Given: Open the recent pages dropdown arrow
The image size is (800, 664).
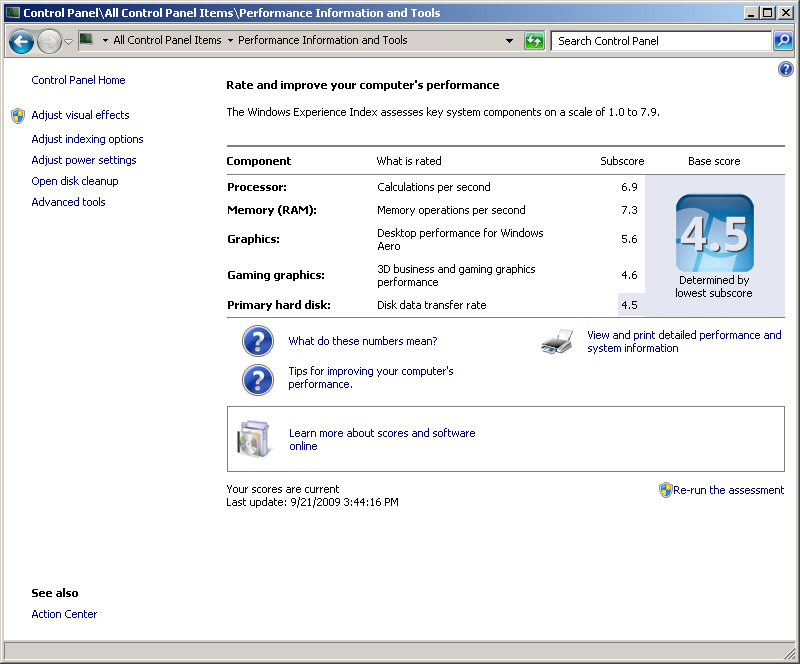Looking at the screenshot, I should point(68,41).
